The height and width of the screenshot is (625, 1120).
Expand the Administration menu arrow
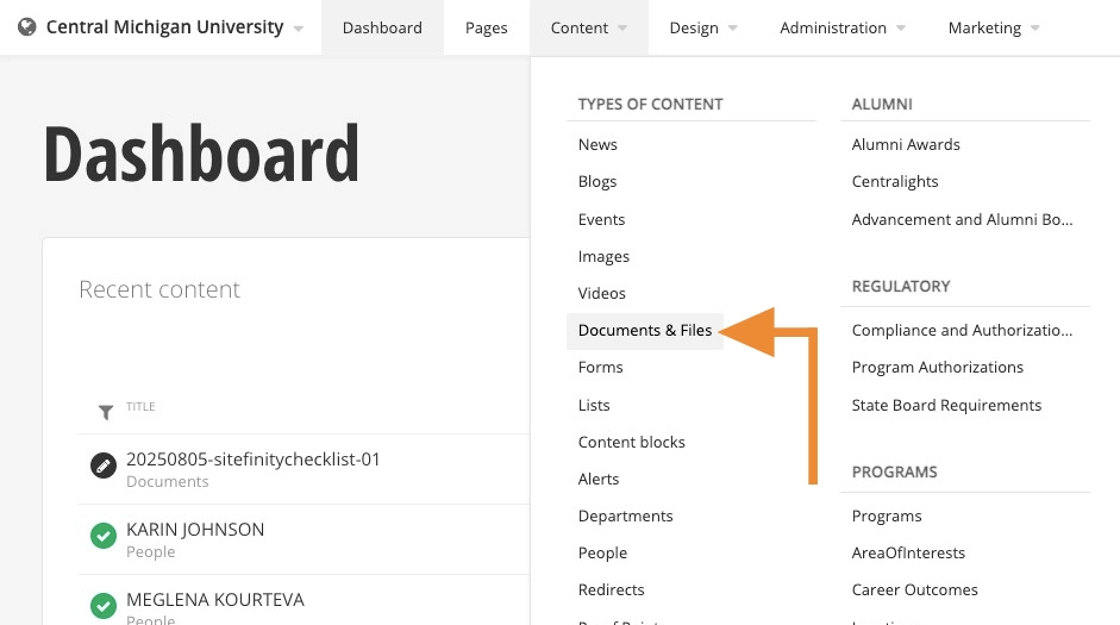click(901, 29)
